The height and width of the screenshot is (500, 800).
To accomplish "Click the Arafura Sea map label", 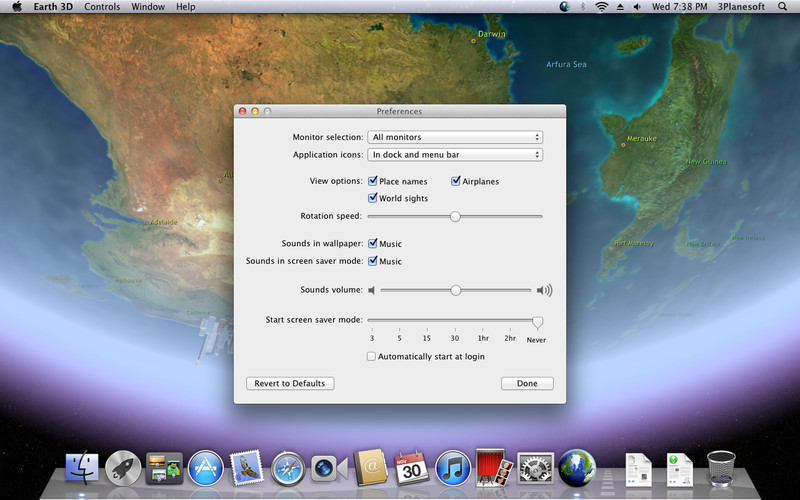I will tap(566, 64).
